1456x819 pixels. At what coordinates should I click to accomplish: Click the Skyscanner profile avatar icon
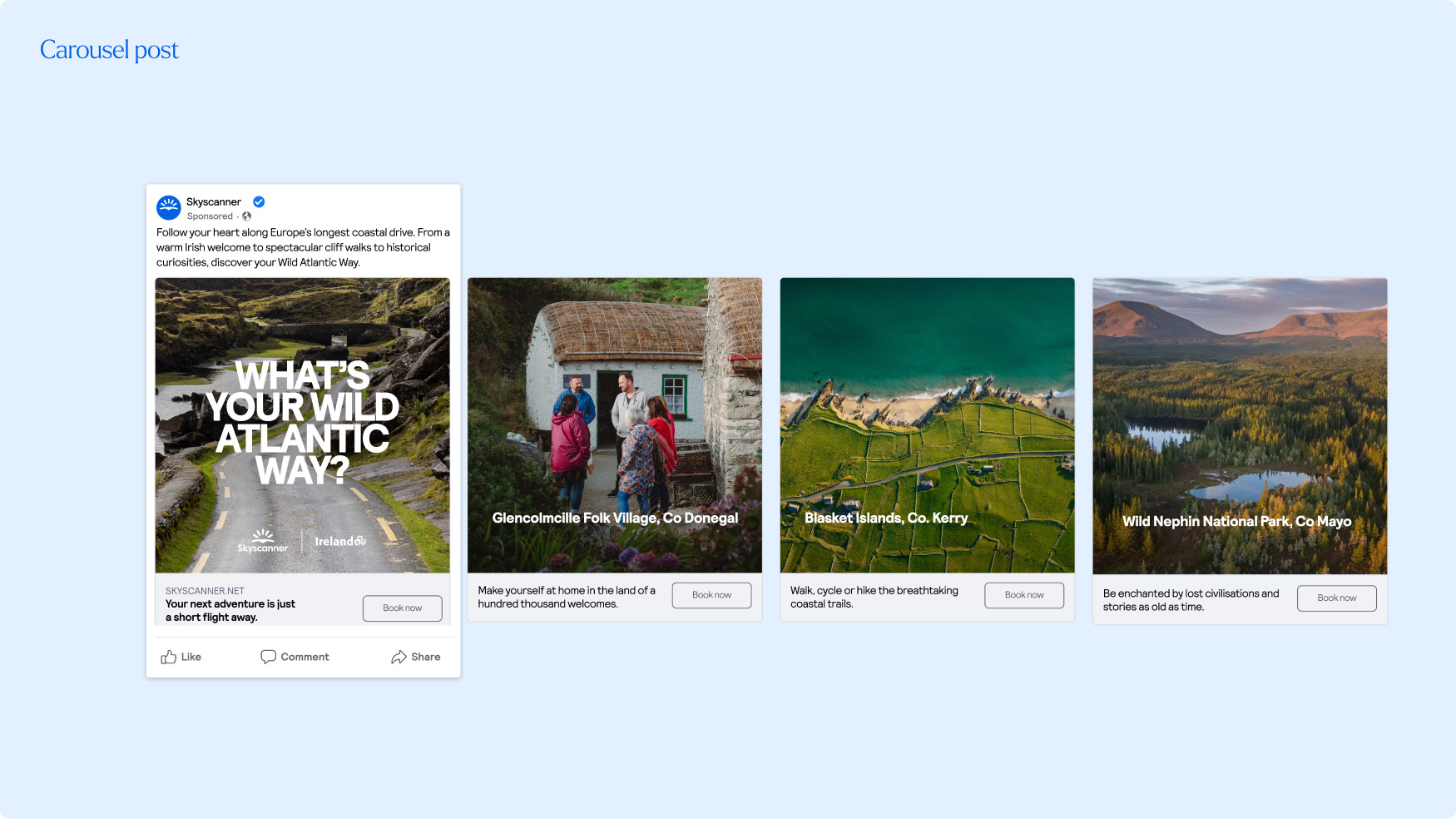click(x=169, y=207)
